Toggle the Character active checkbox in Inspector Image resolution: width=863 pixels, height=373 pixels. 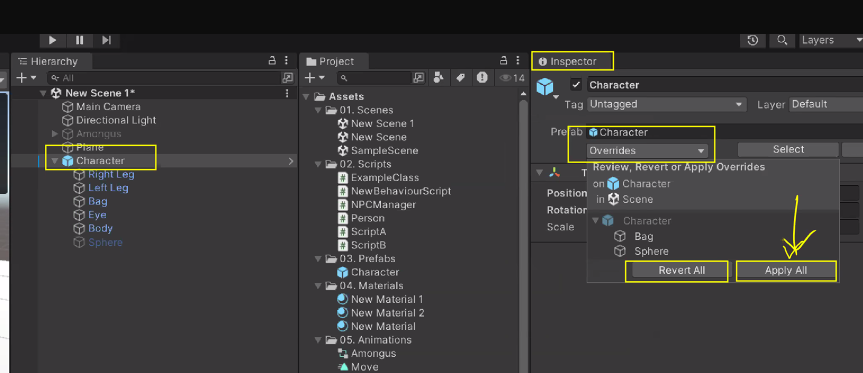click(576, 85)
